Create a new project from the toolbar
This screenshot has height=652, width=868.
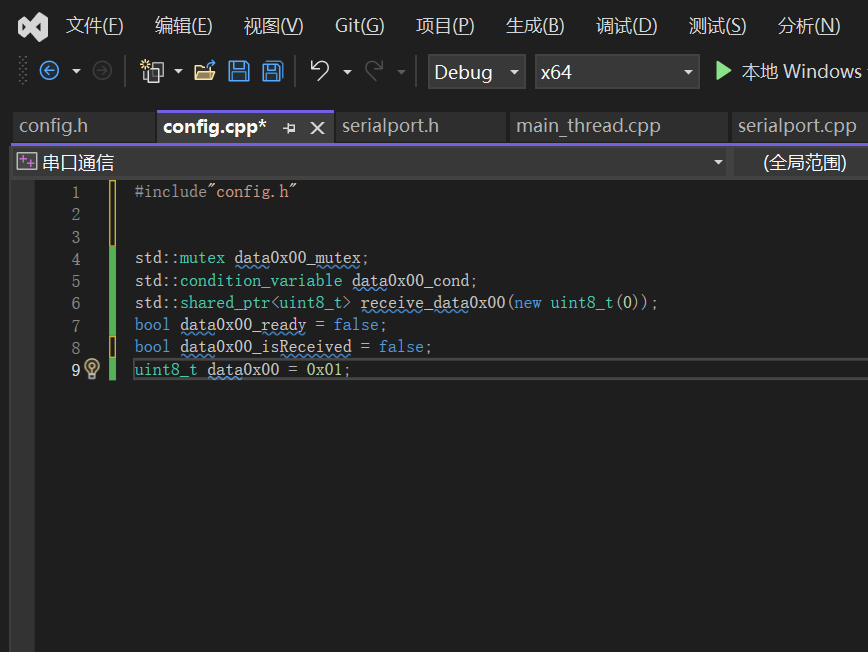point(152,71)
